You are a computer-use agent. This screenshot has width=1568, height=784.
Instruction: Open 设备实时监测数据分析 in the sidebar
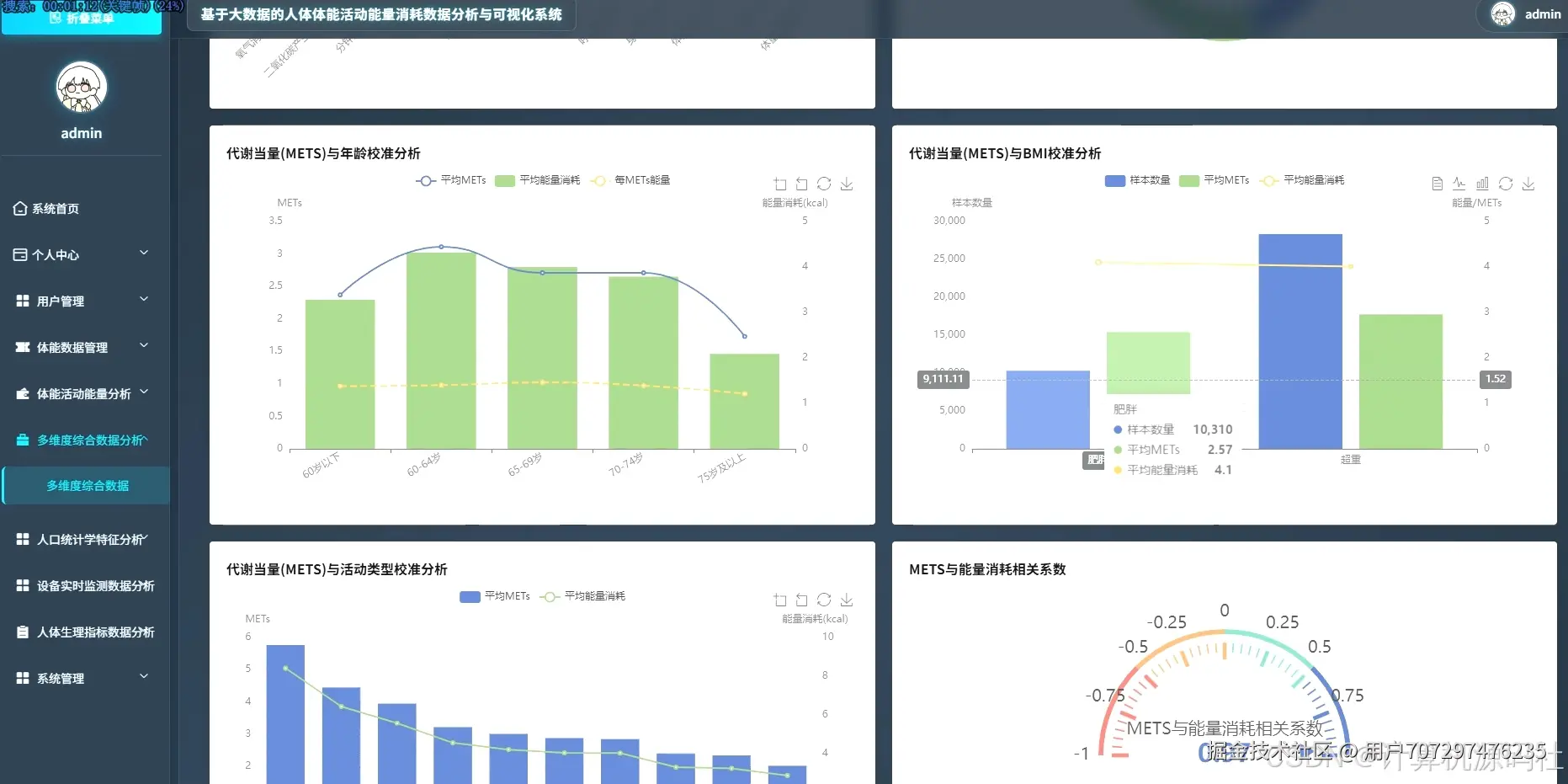82,585
